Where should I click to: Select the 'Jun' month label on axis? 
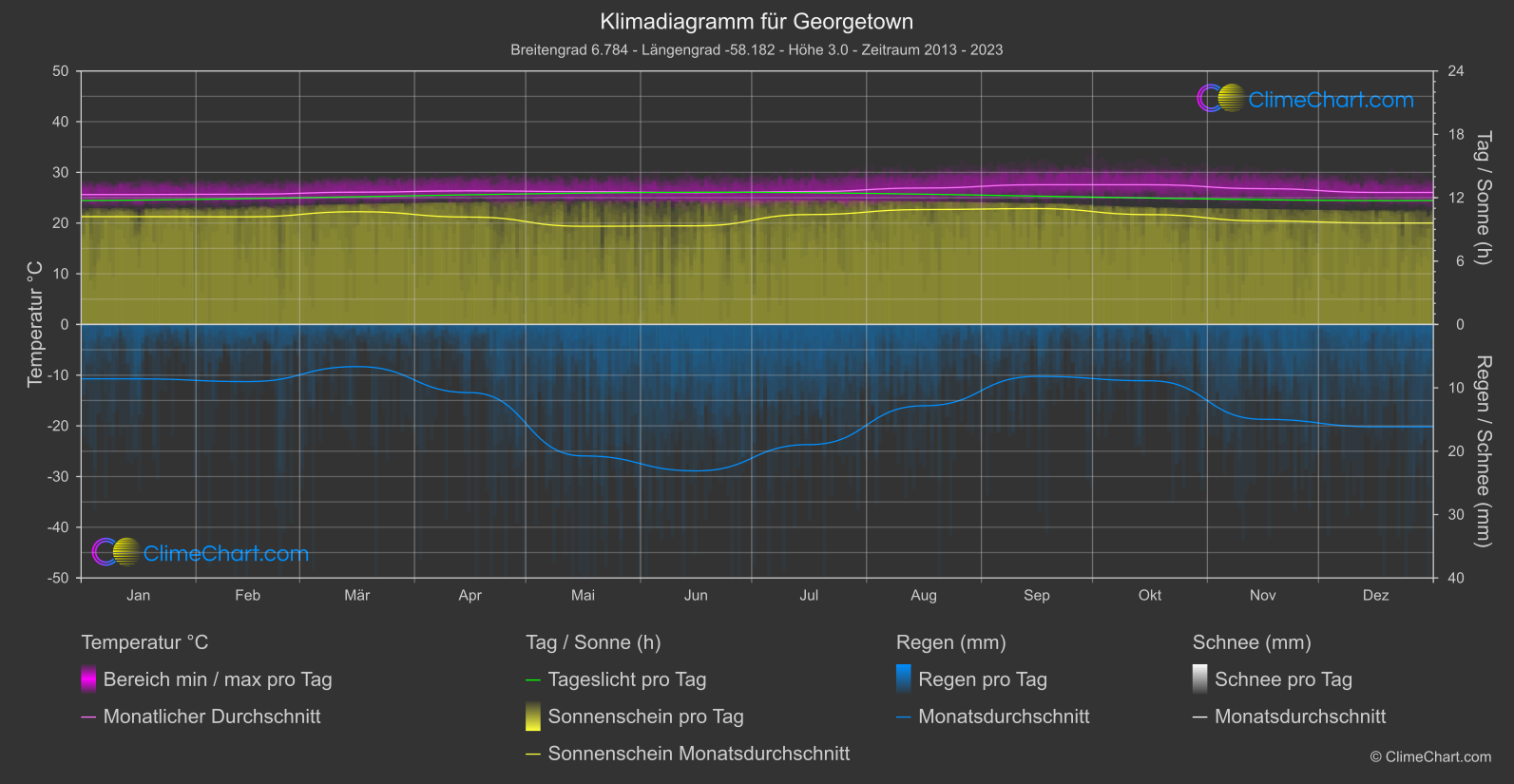(x=696, y=595)
